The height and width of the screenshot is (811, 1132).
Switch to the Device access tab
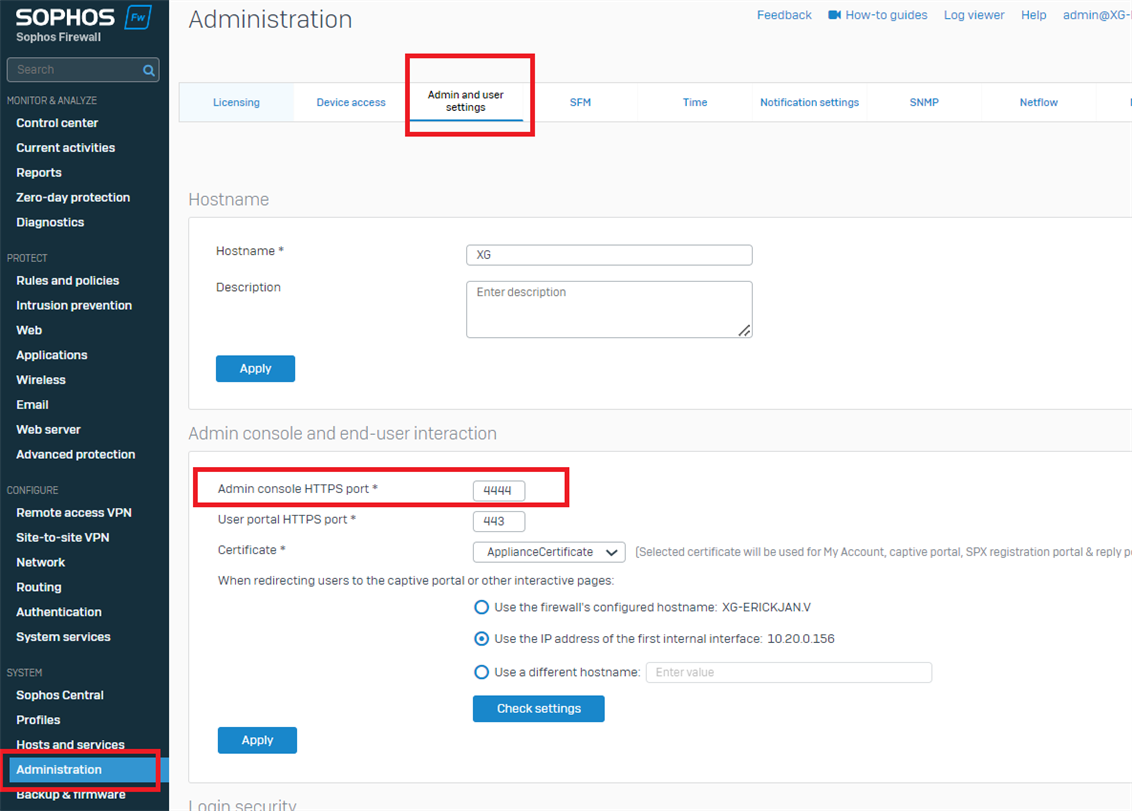[351, 102]
